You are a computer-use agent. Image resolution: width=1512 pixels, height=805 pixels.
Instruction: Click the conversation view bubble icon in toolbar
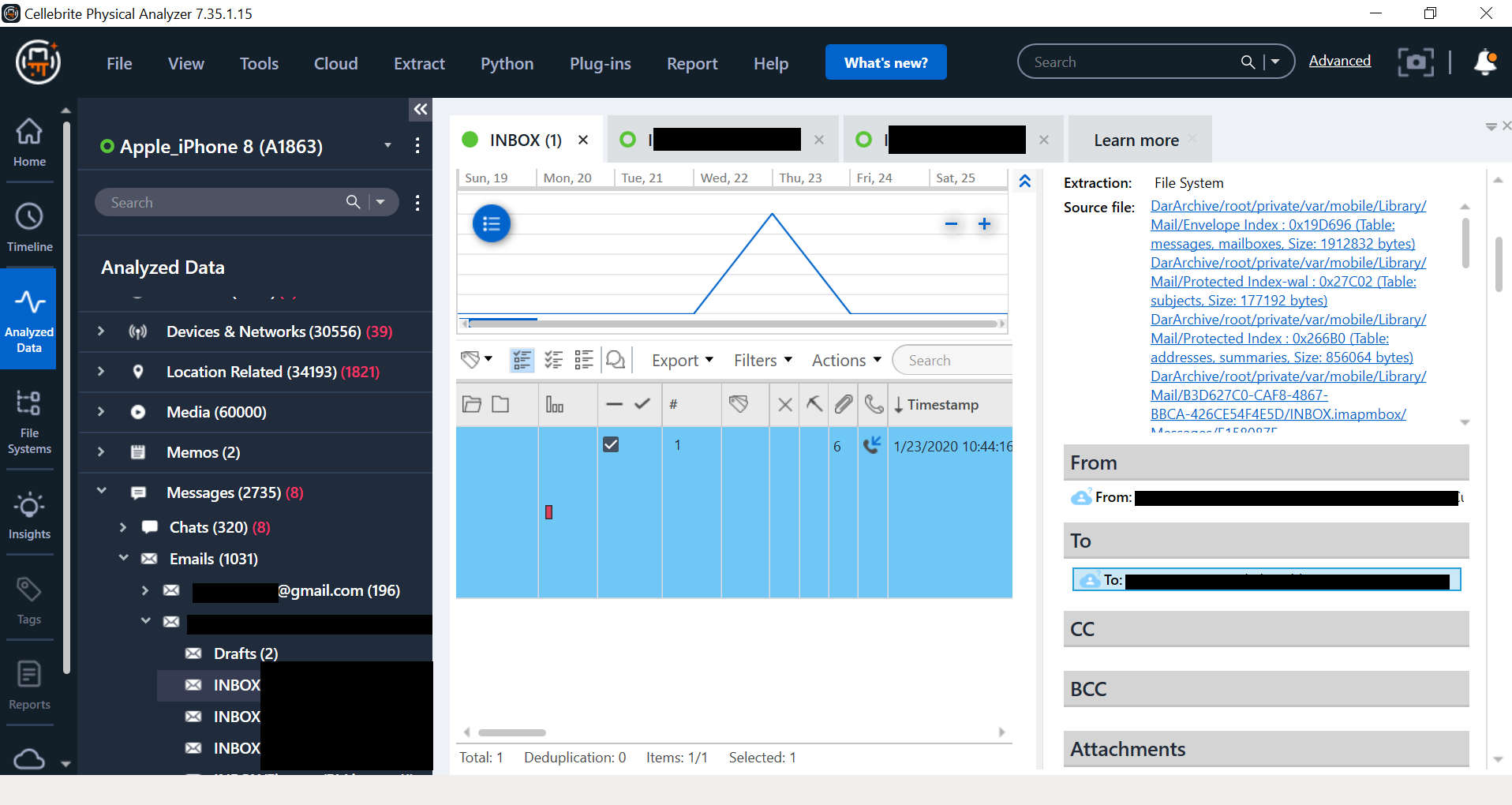tap(616, 360)
